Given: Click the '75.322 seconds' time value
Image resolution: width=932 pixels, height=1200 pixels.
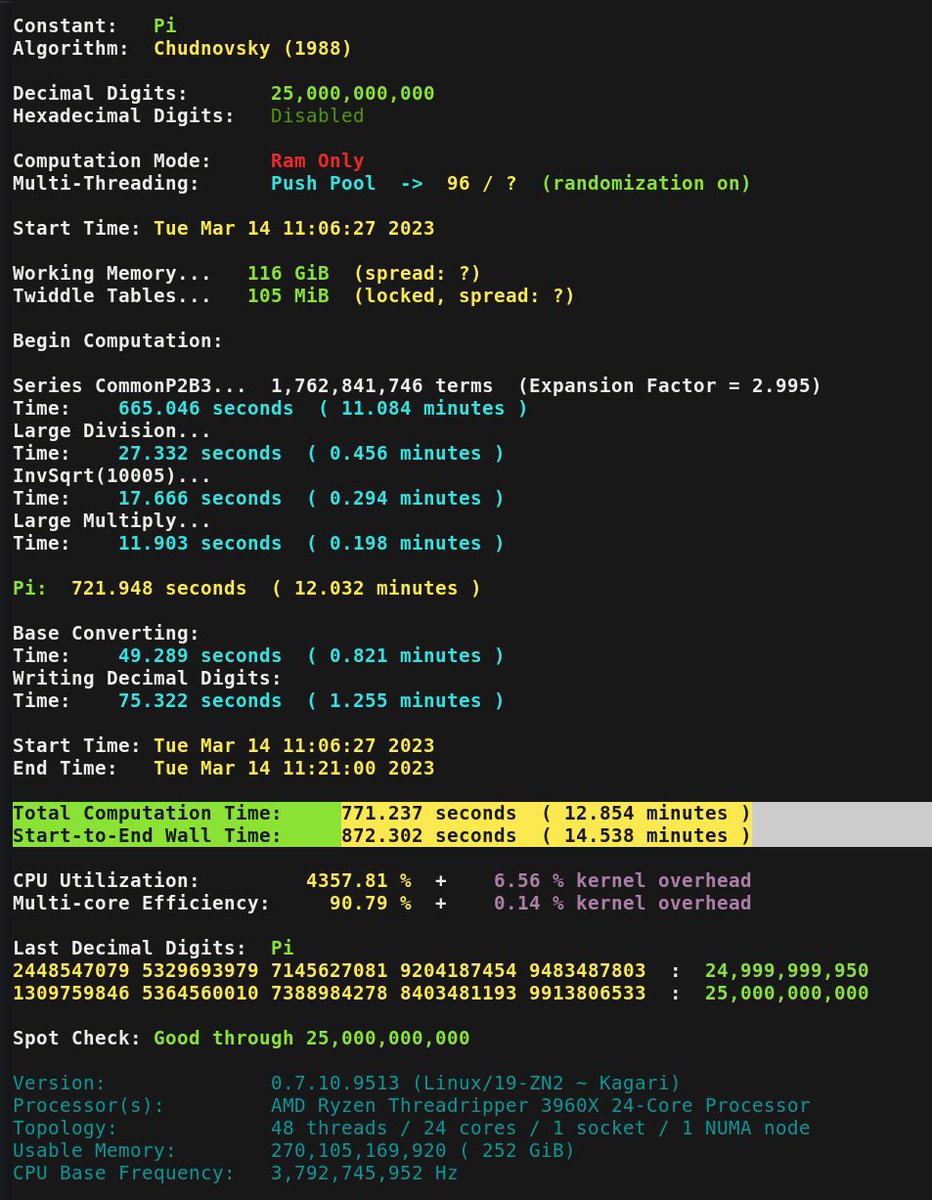Looking at the screenshot, I should 199,700.
